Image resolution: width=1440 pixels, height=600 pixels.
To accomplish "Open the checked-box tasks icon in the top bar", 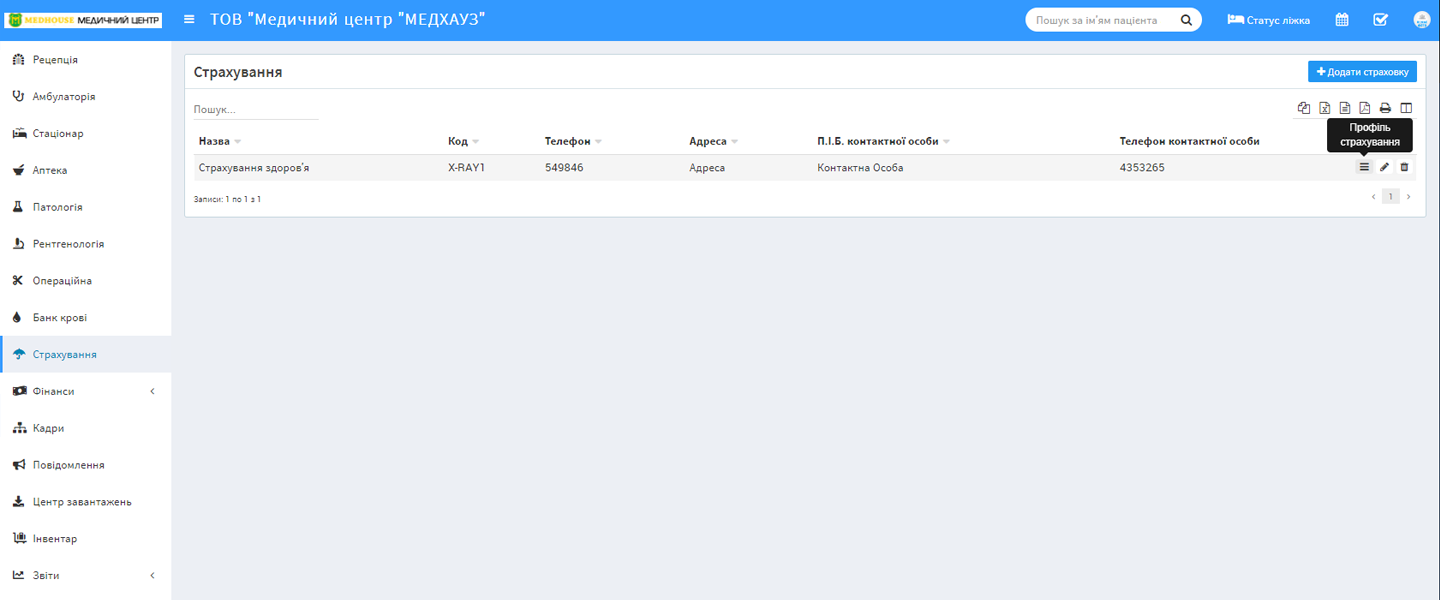I will tap(1380, 20).
